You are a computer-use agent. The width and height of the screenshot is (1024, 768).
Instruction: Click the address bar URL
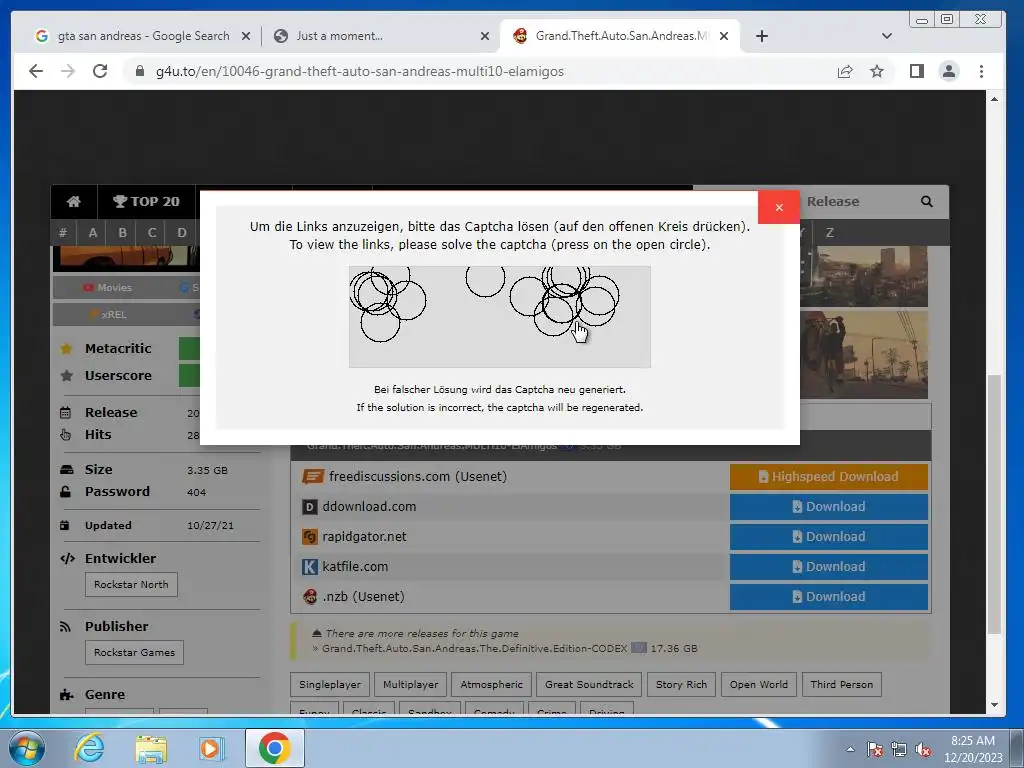(x=360, y=71)
